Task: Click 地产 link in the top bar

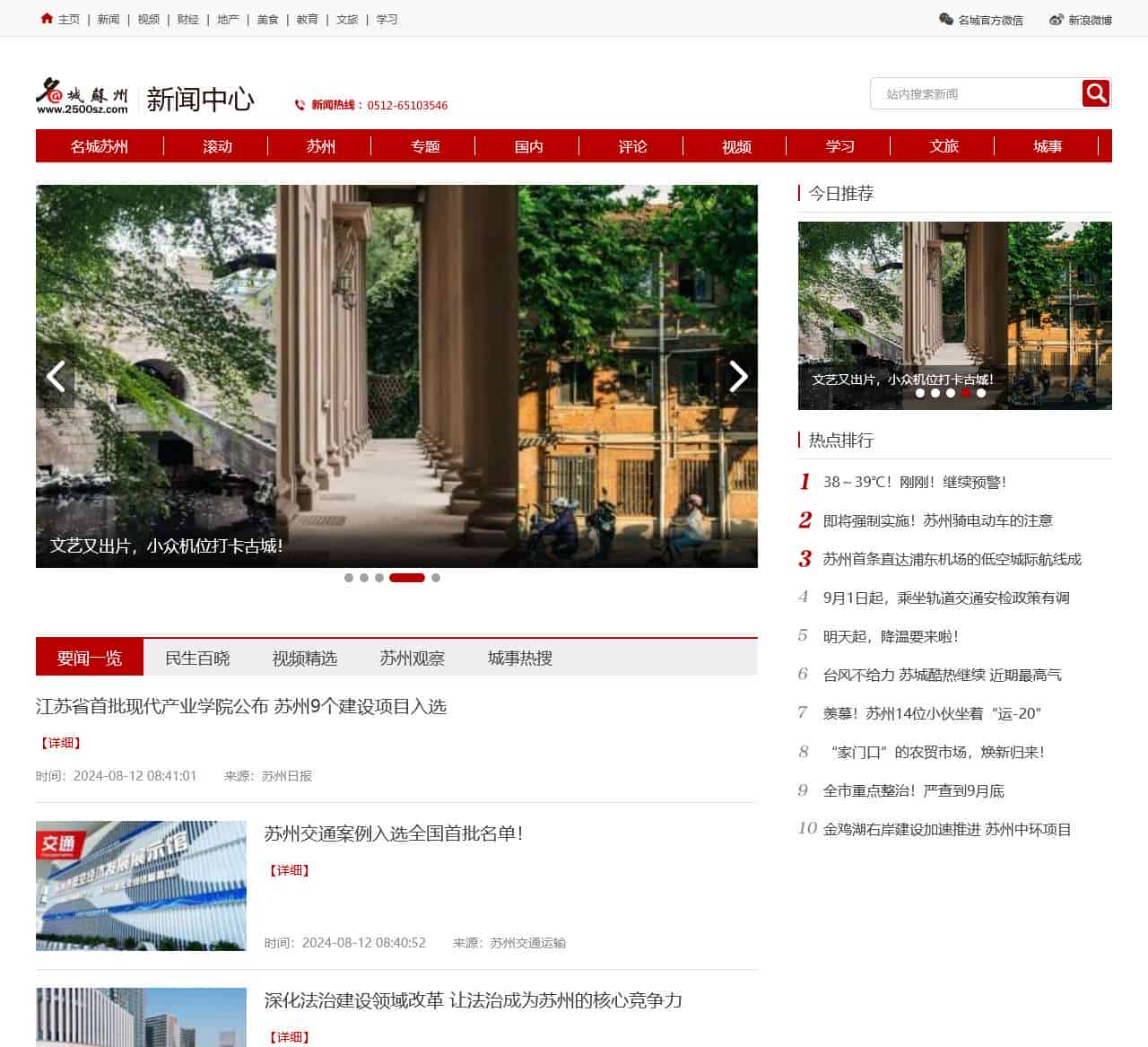Action: 228,19
